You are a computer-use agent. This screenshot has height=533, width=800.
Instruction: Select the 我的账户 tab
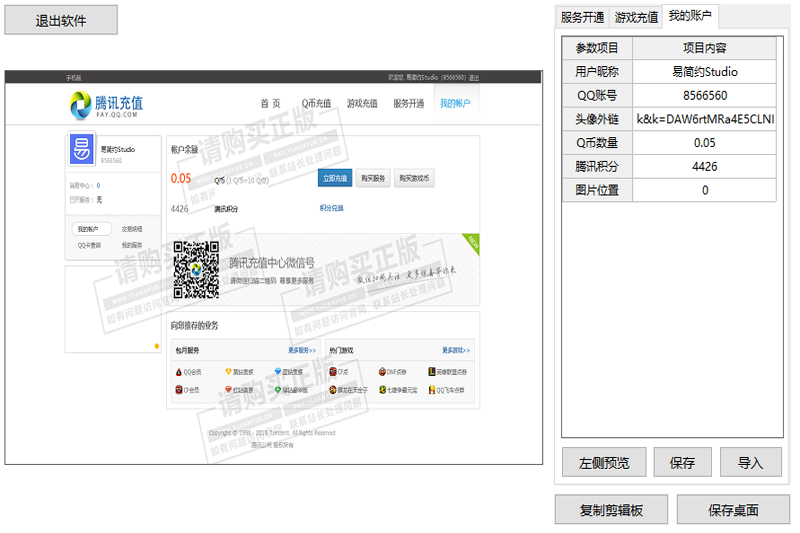tap(690, 16)
